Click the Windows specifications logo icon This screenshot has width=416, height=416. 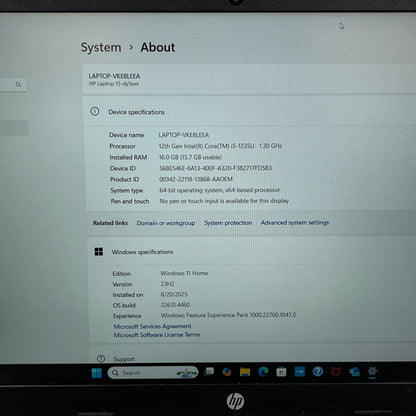coord(99,252)
